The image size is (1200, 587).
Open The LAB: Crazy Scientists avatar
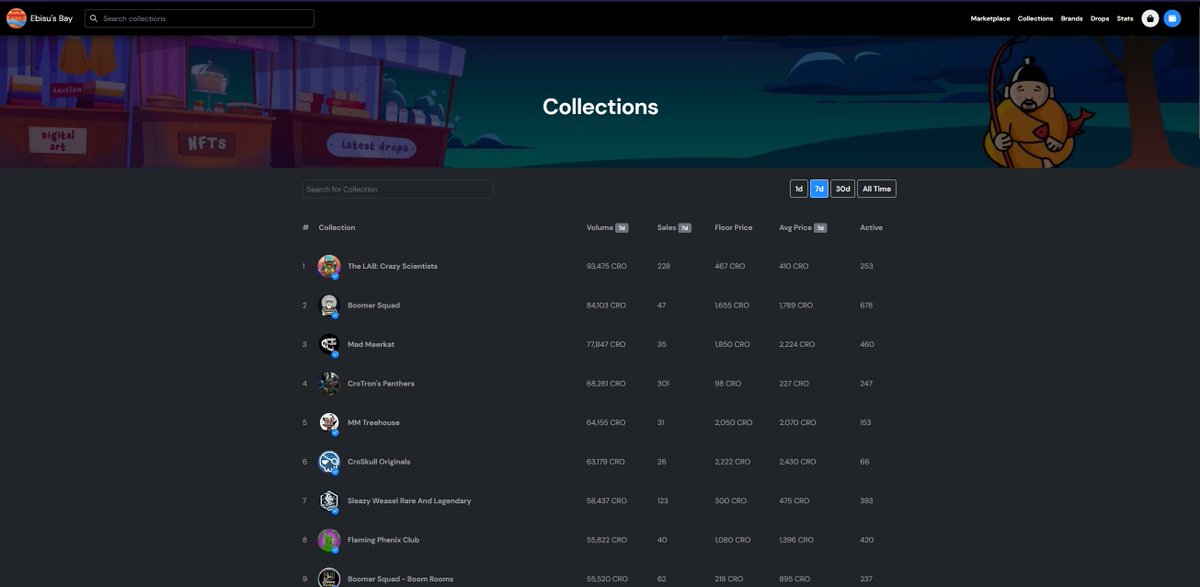[329, 266]
